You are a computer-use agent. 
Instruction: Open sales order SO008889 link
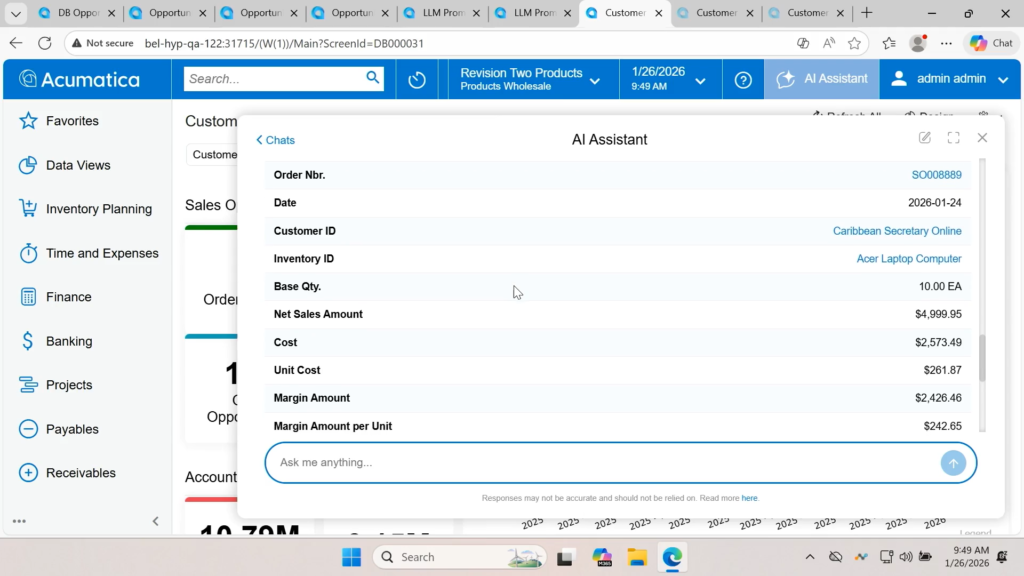click(936, 175)
